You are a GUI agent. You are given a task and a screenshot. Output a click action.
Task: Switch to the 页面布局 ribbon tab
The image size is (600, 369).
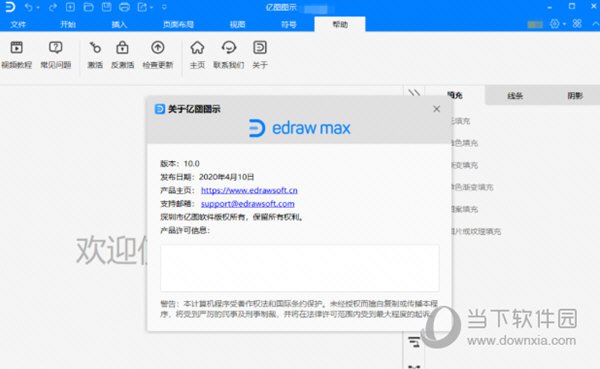[178, 24]
